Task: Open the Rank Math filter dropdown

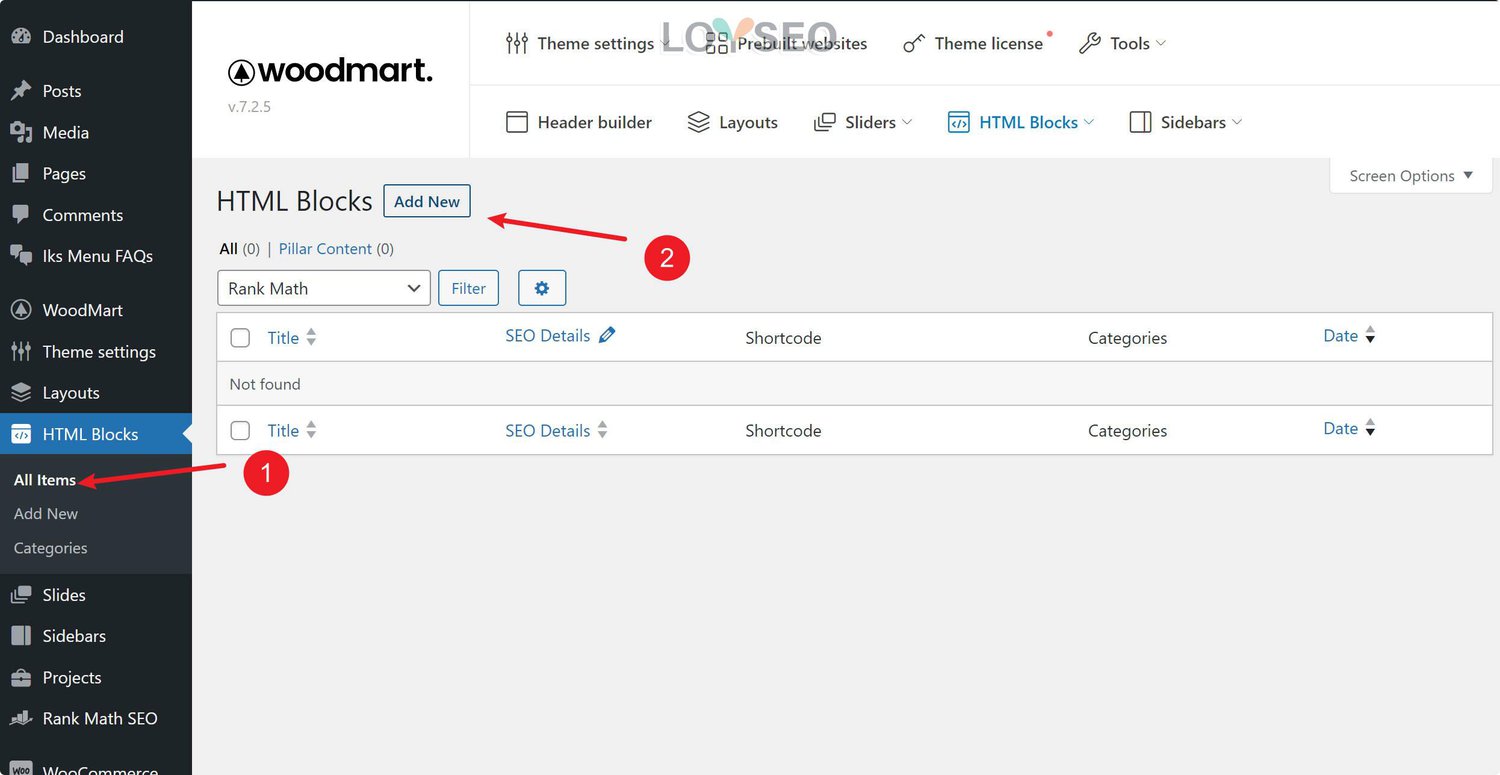Action: 324,288
